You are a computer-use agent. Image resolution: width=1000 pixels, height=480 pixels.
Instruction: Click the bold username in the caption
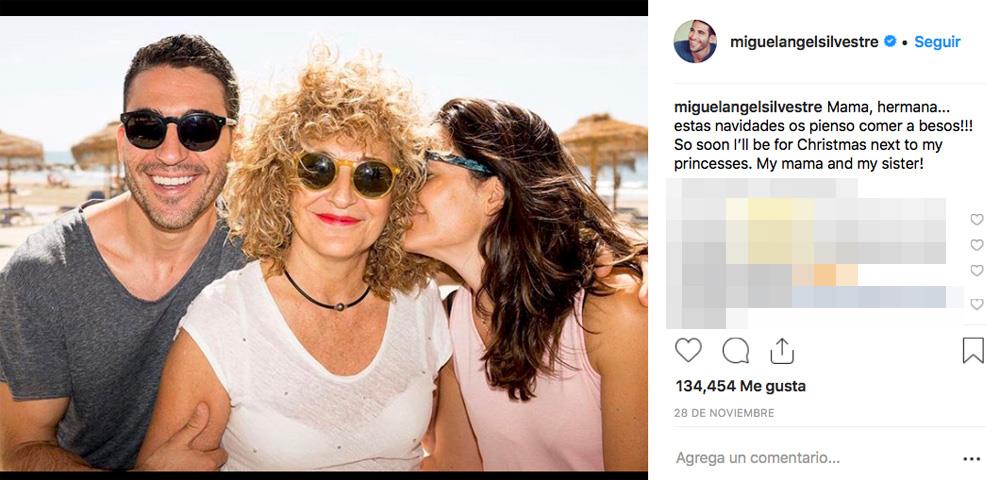tap(748, 107)
